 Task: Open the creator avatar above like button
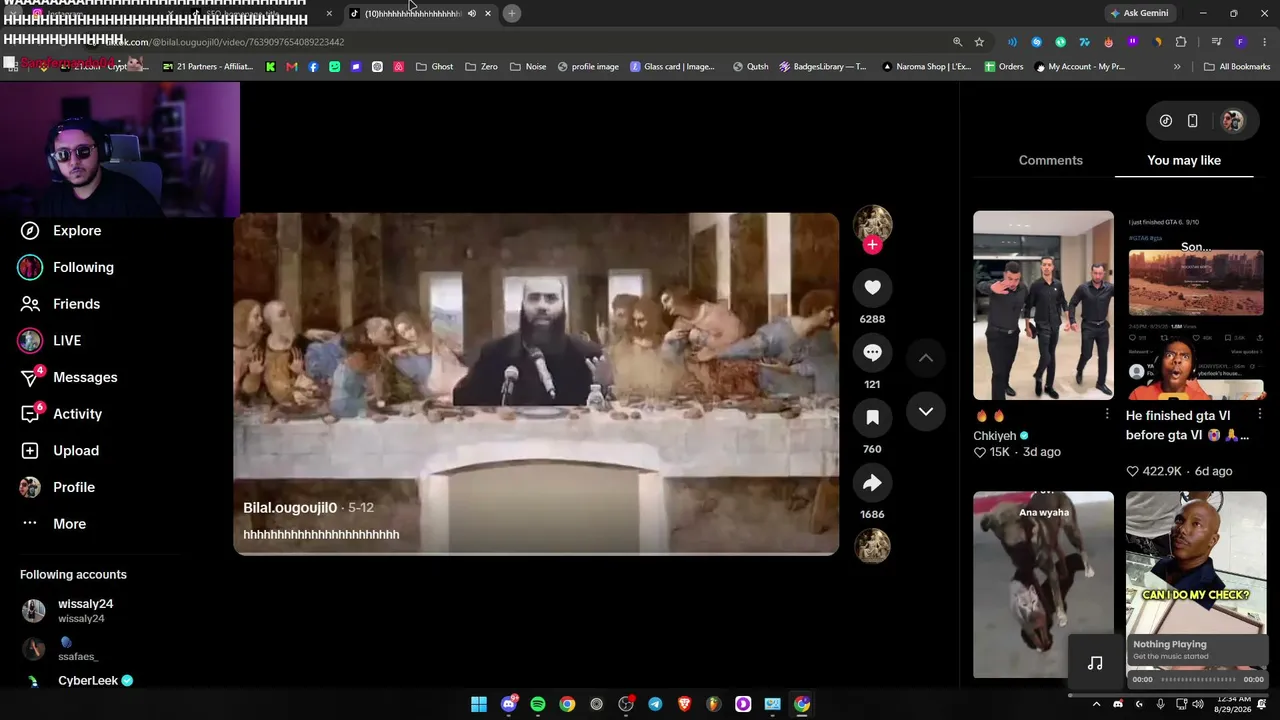coord(872,224)
